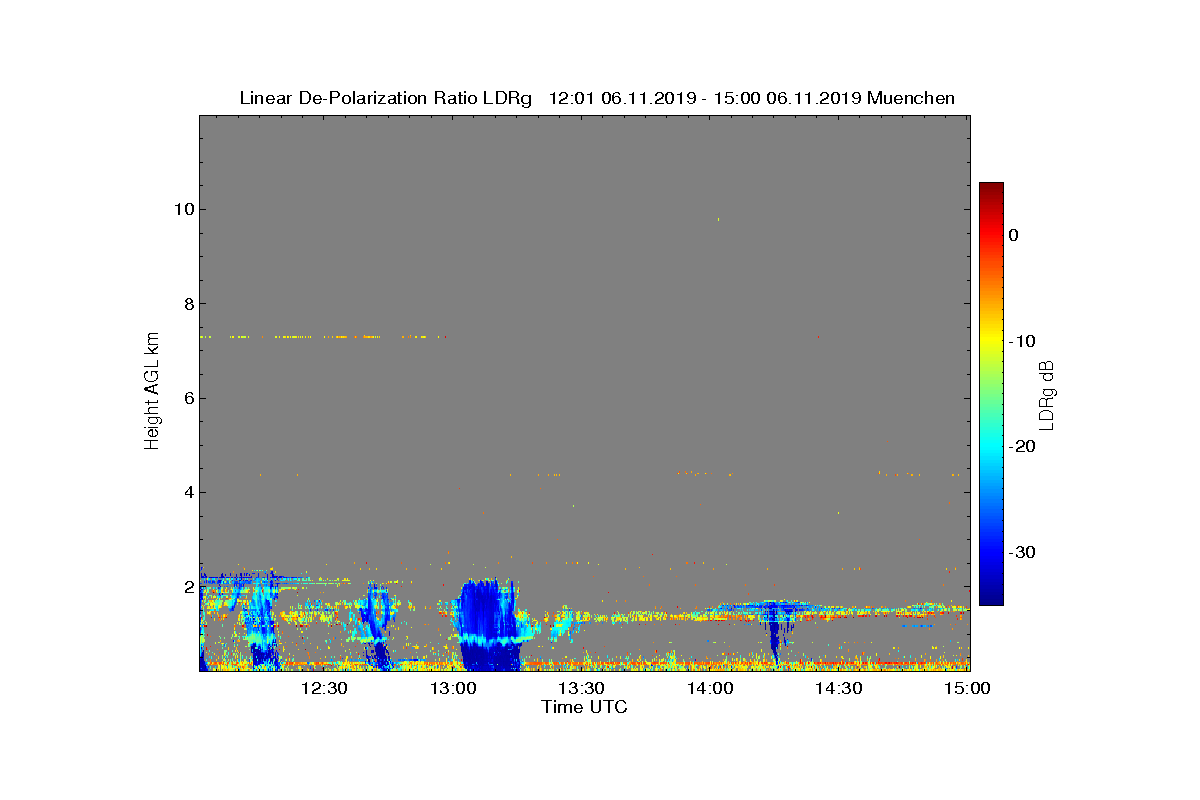Click the colorbar label '0'
This screenshot has height=800, width=1200.
pyautogui.click(x=1013, y=235)
